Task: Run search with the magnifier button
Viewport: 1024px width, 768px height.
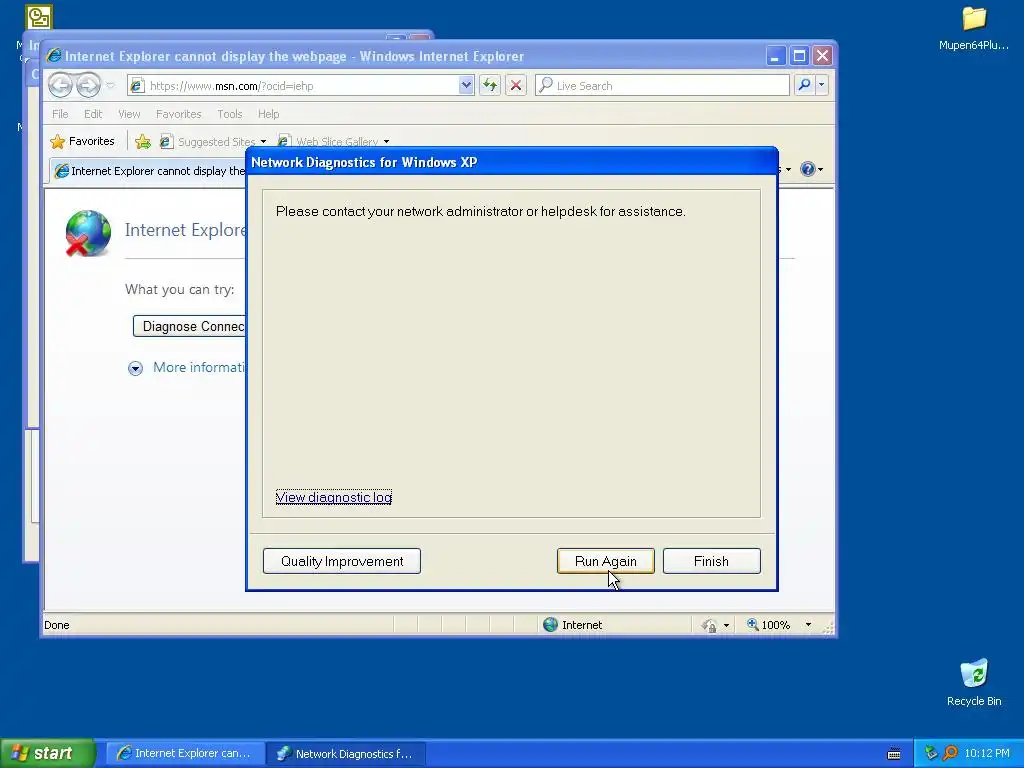Action: tap(805, 85)
